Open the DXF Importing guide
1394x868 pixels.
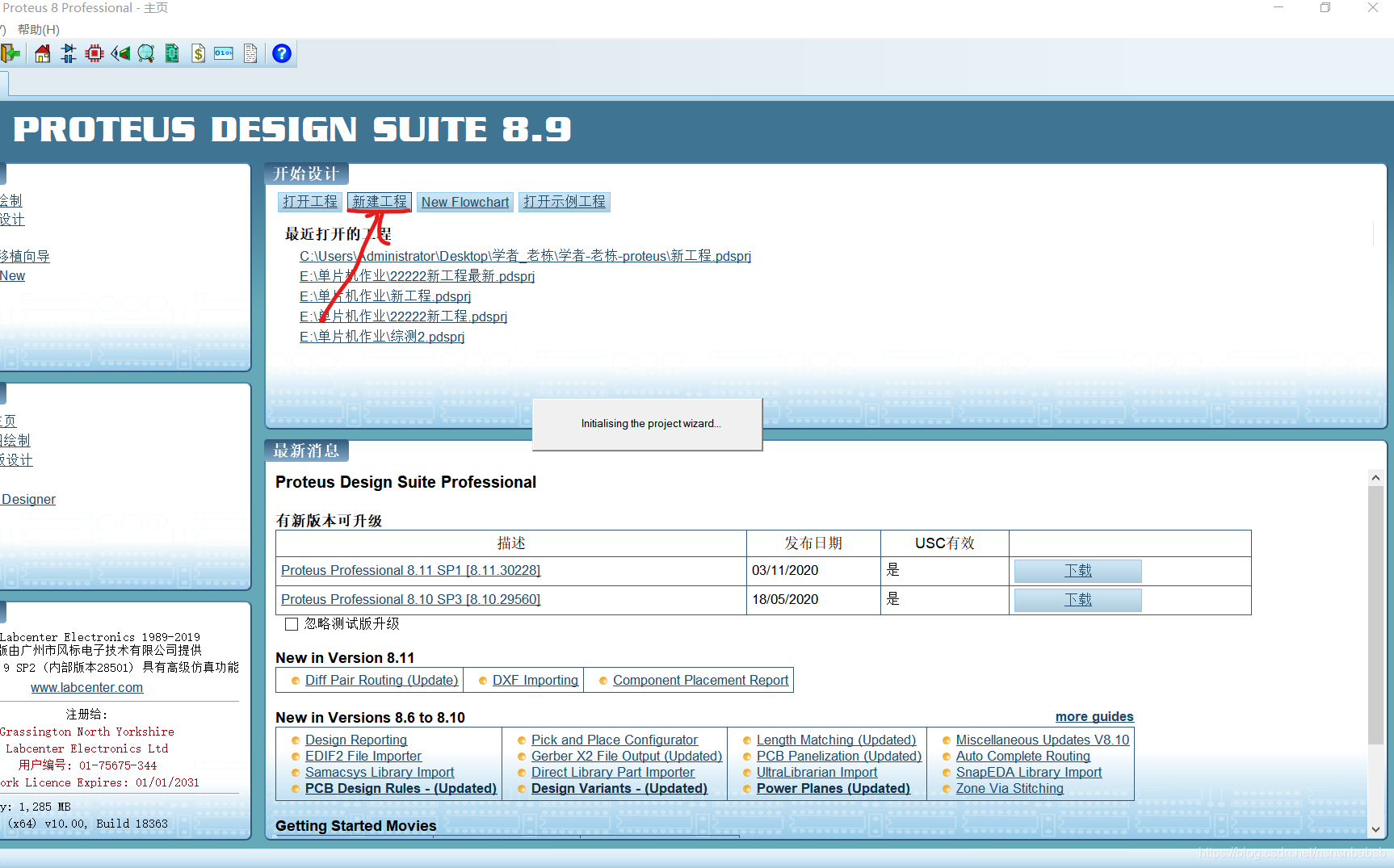[x=535, y=680]
